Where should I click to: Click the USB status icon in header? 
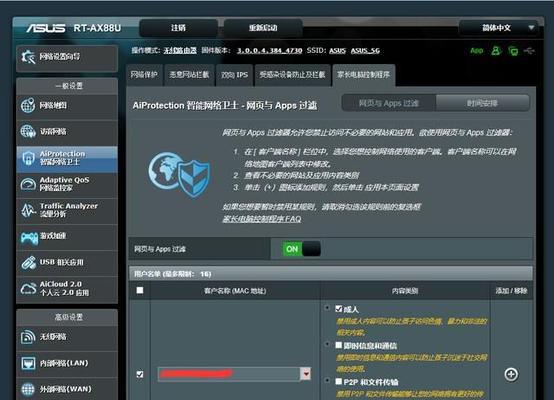click(x=529, y=51)
